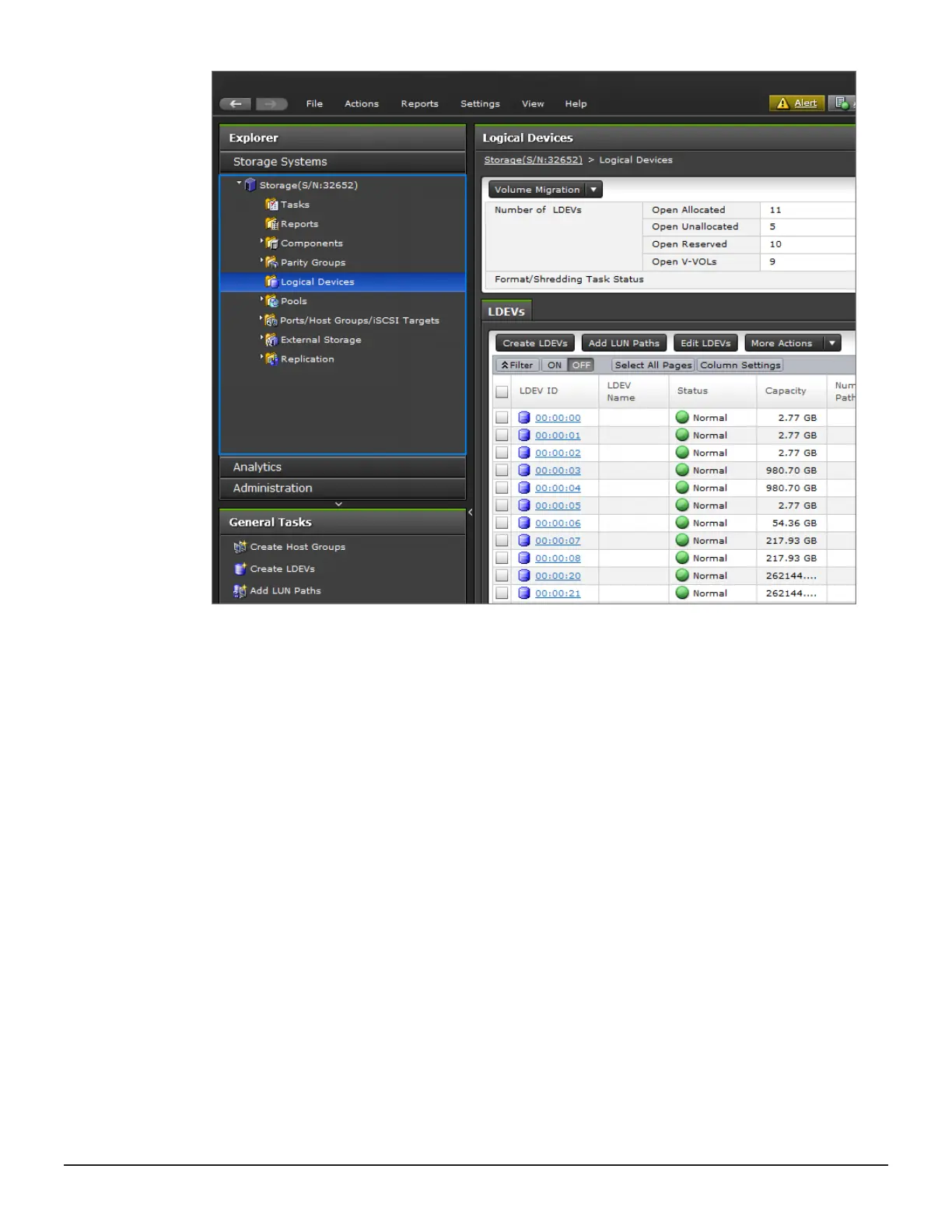
Task: Open Column Settings
Action: pos(740,365)
